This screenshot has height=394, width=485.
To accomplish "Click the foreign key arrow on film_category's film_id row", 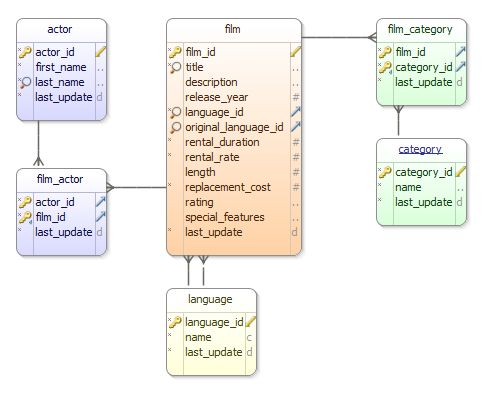I will tap(461, 51).
